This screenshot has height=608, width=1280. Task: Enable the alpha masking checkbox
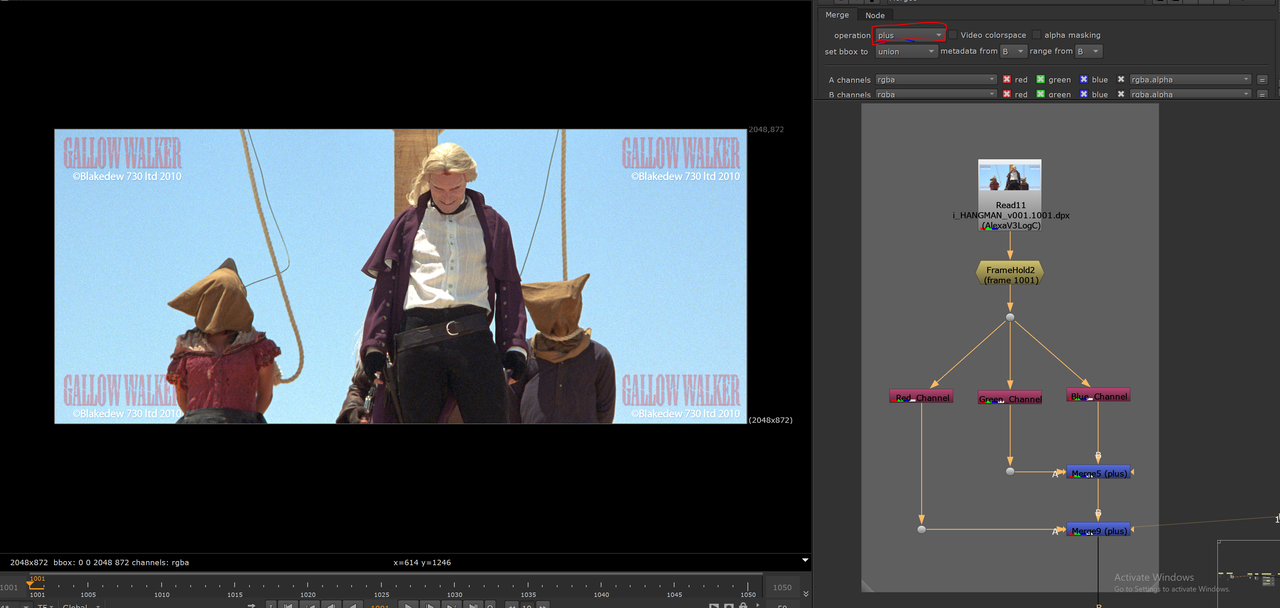(x=1037, y=35)
